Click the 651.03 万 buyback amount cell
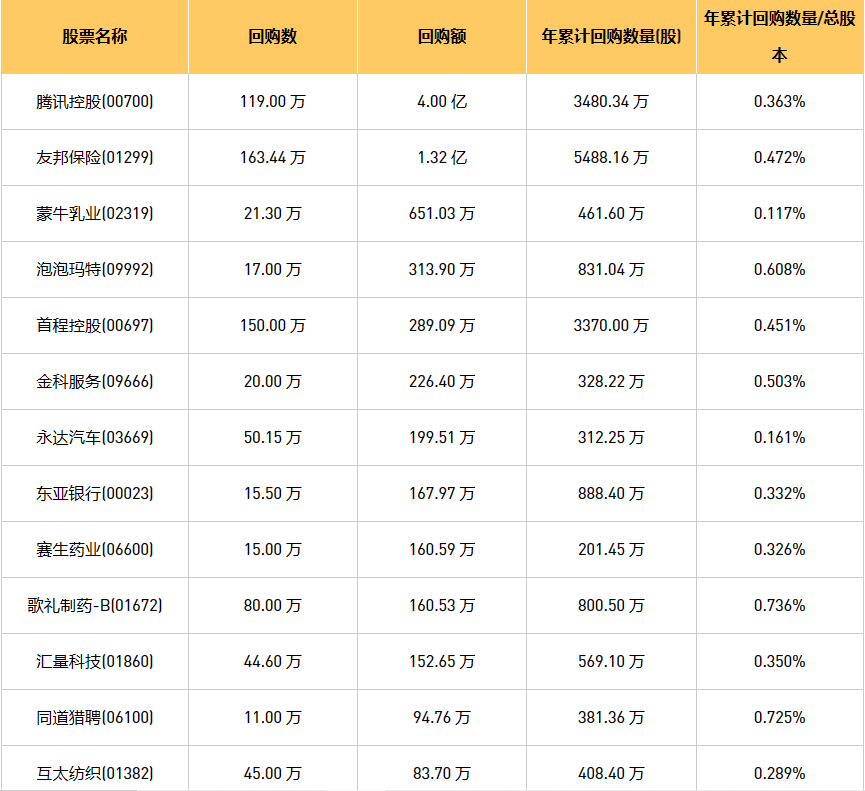The width and height of the screenshot is (865, 791). (x=442, y=213)
